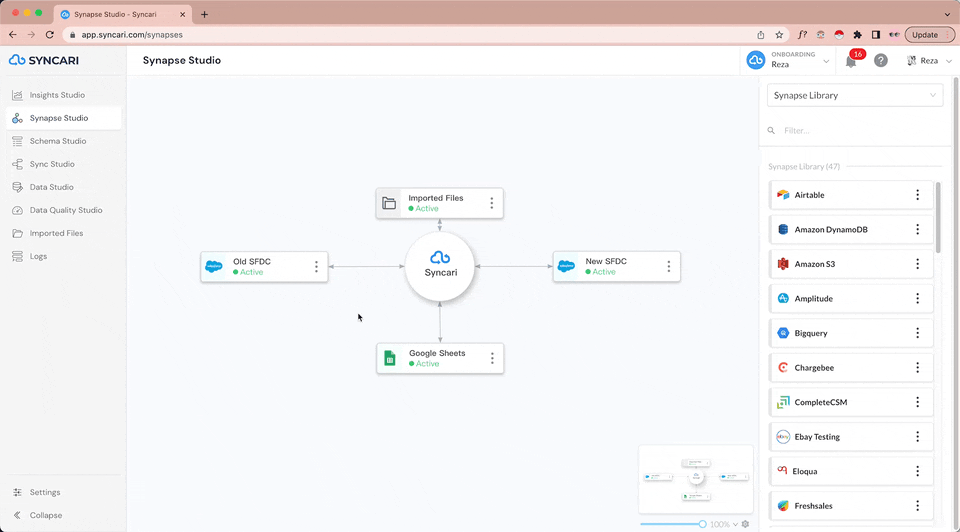Screen dimensions: 960x532
Task: Select Eloqua synapse card
Action: tap(851, 471)
